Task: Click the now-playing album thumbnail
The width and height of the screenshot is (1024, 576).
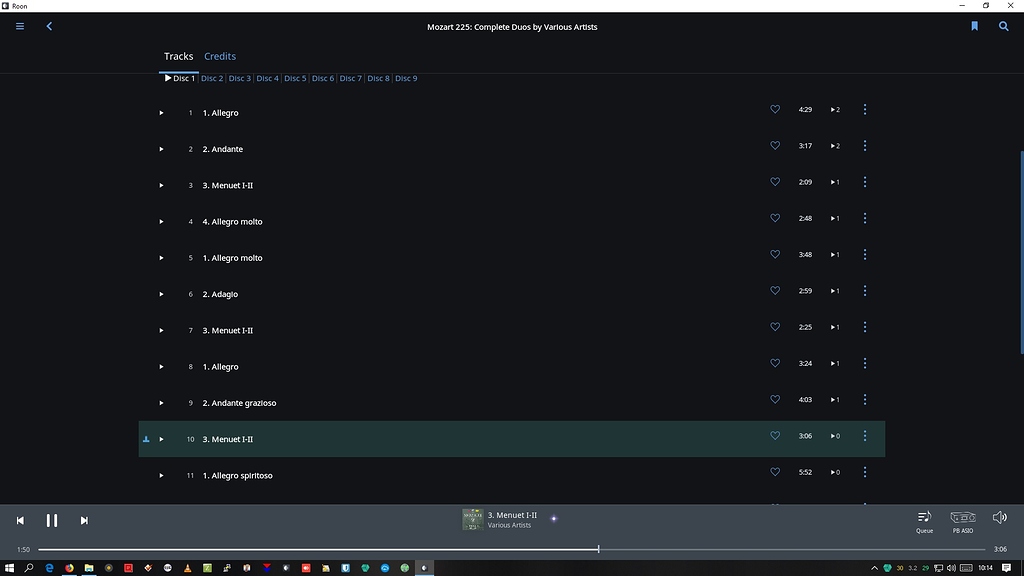Action: pos(473,519)
